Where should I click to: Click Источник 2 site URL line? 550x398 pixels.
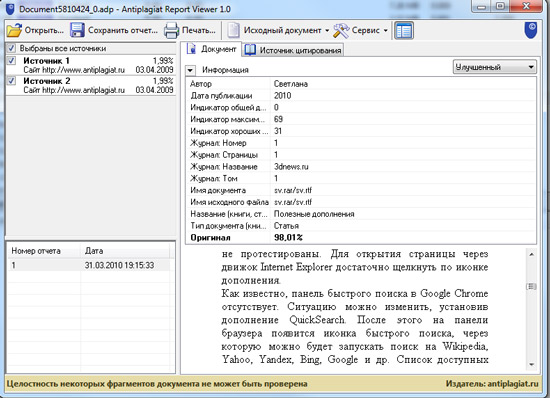(74, 90)
